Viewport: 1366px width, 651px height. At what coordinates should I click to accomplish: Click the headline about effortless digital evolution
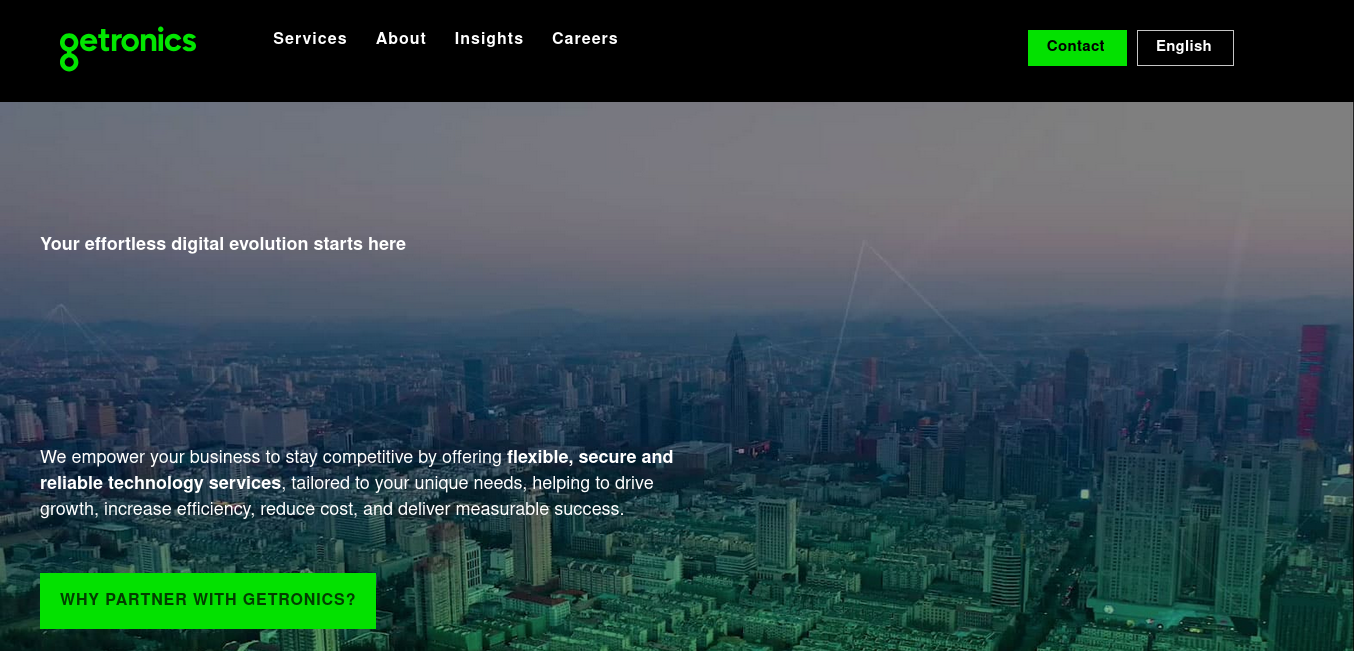223,244
